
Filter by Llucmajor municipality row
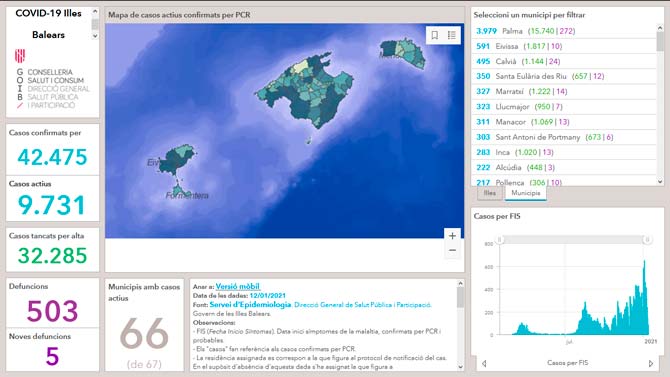click(x=564, y=106)
